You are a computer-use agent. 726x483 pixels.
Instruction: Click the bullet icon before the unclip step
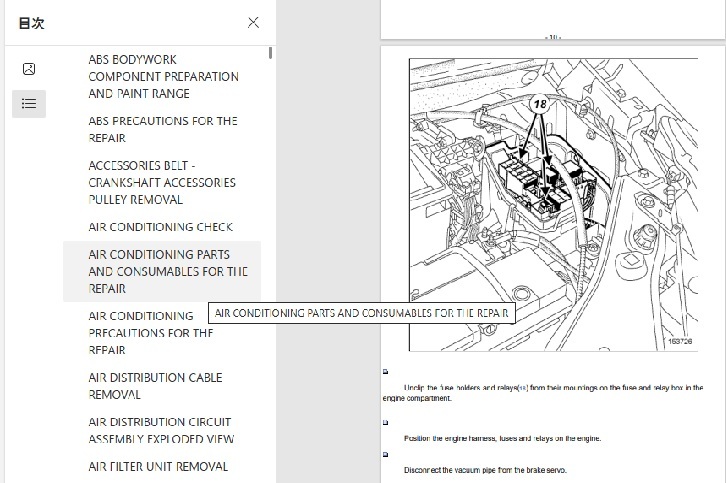(x=385, y=371)
